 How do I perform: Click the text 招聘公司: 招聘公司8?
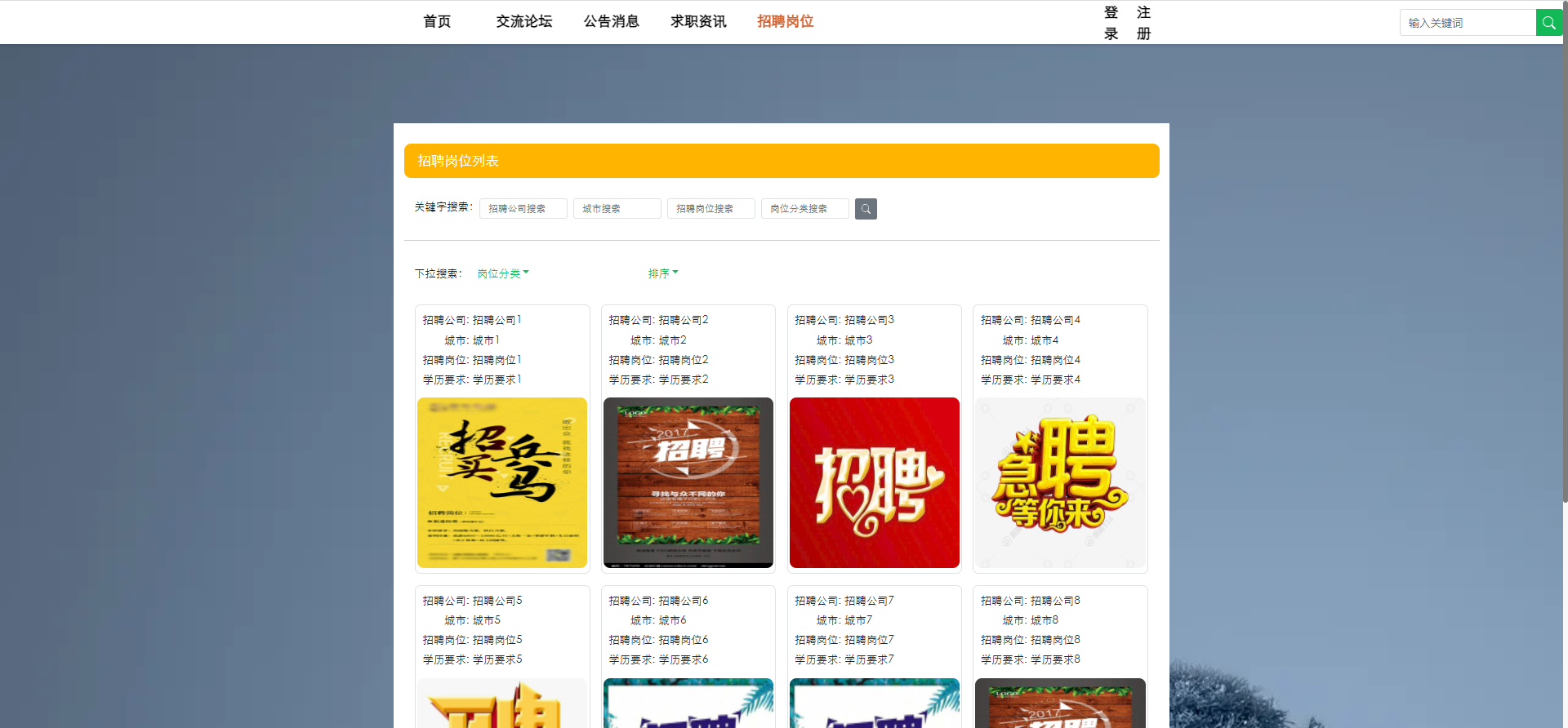pos(1031,601)
